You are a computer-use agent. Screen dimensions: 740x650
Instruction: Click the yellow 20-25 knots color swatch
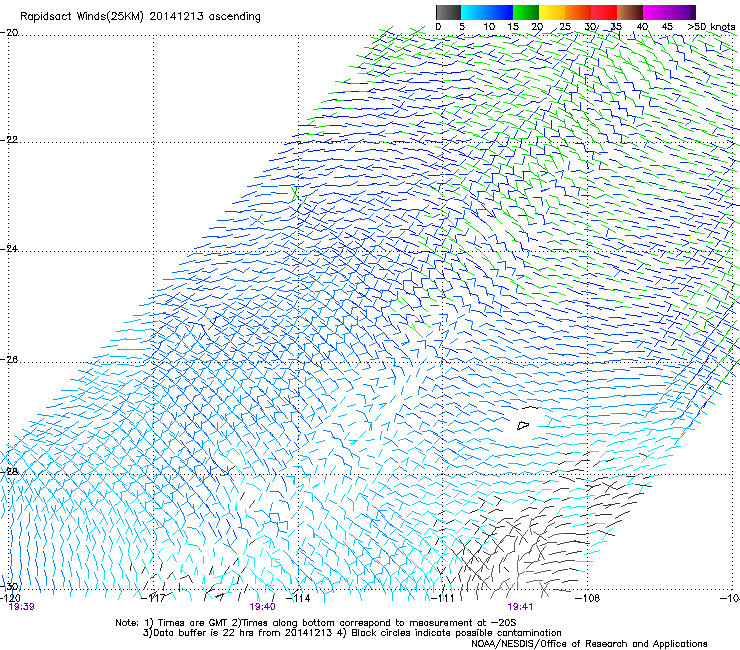tap(552, 12)
